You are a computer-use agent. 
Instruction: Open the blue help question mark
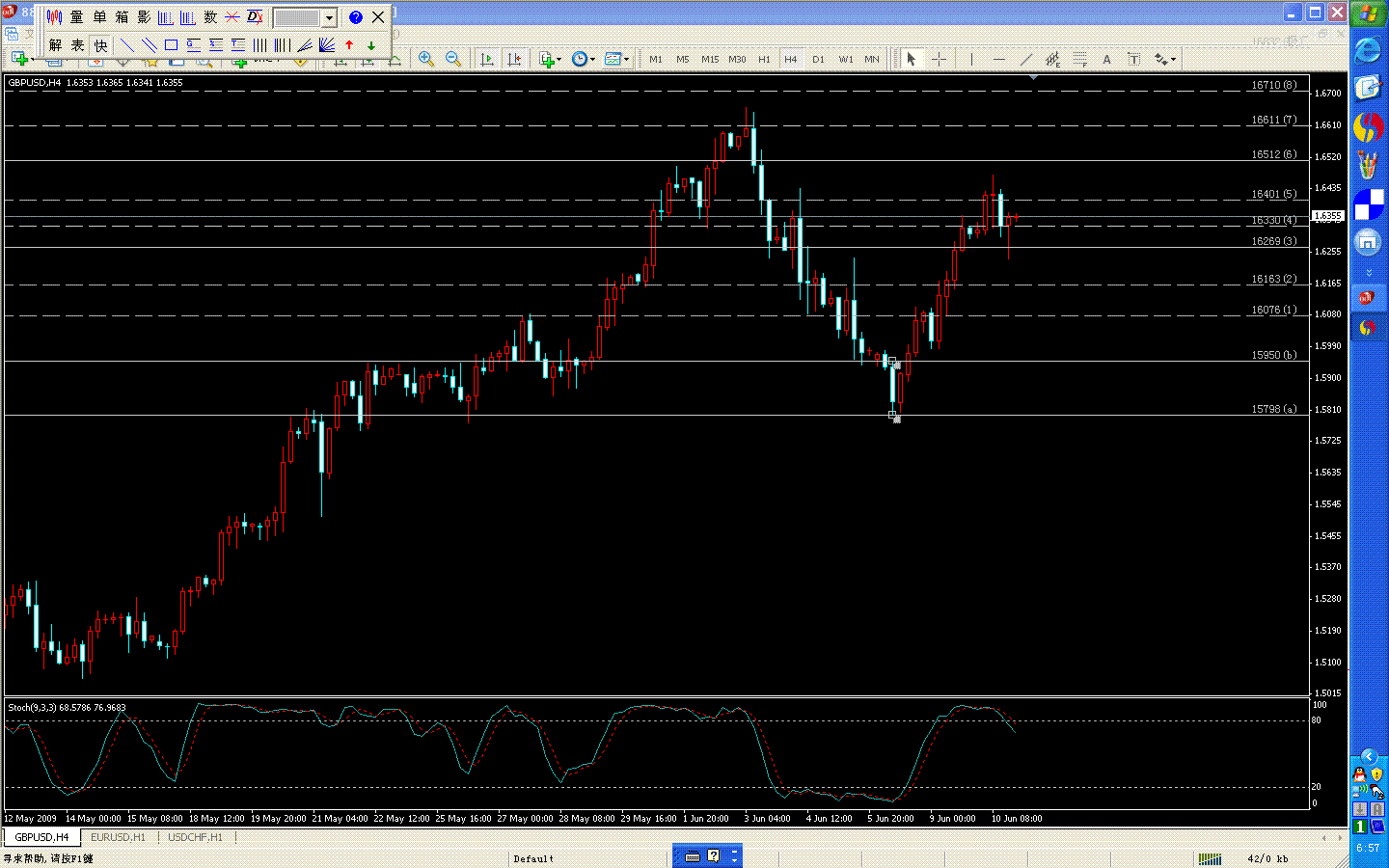point(355,17)
